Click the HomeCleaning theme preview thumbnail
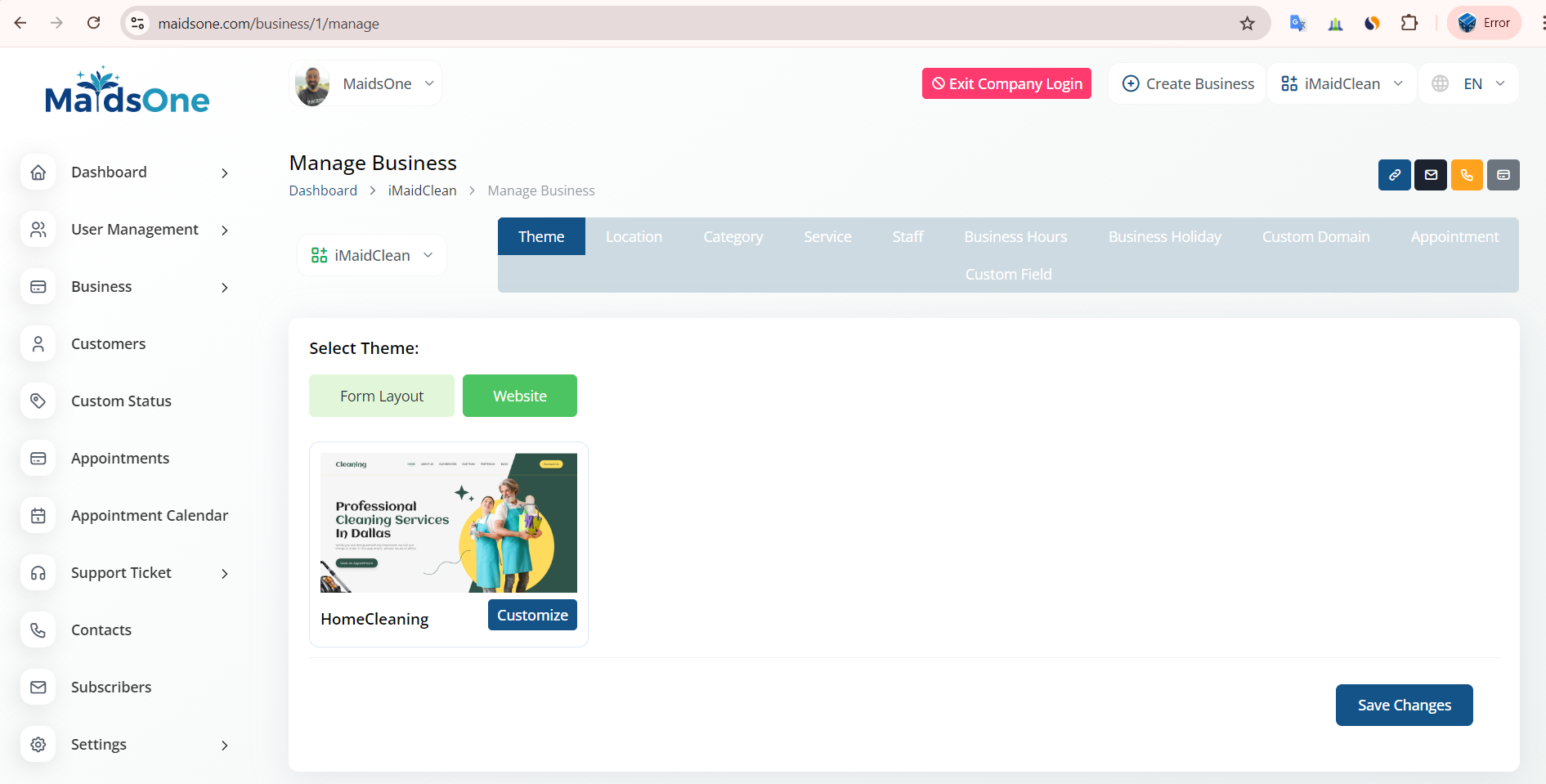1546x784 pixels. tap(448, 523)
